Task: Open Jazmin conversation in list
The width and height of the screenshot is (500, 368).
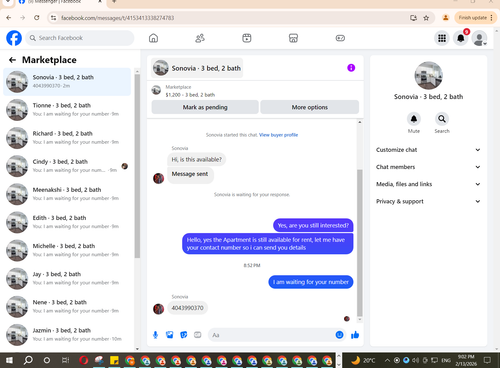Action: 67,335
